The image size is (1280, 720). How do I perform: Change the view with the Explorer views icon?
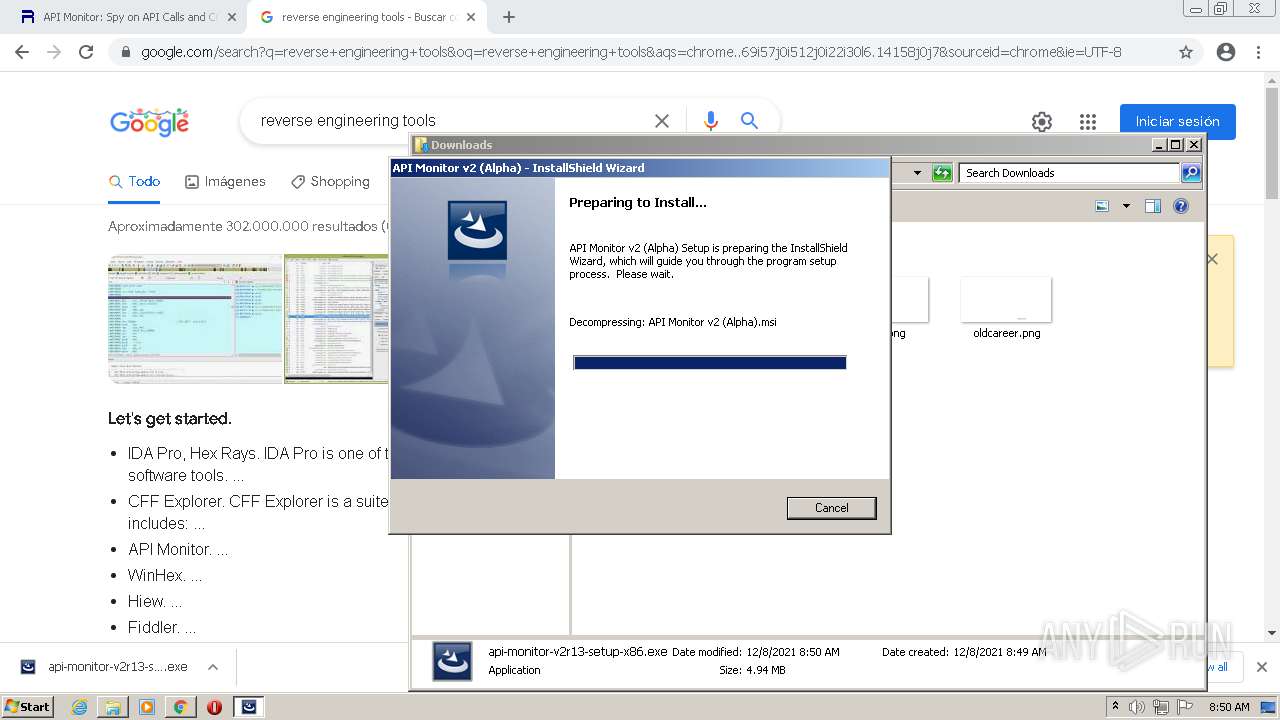pyautogui.click(x=1102, y=206)
